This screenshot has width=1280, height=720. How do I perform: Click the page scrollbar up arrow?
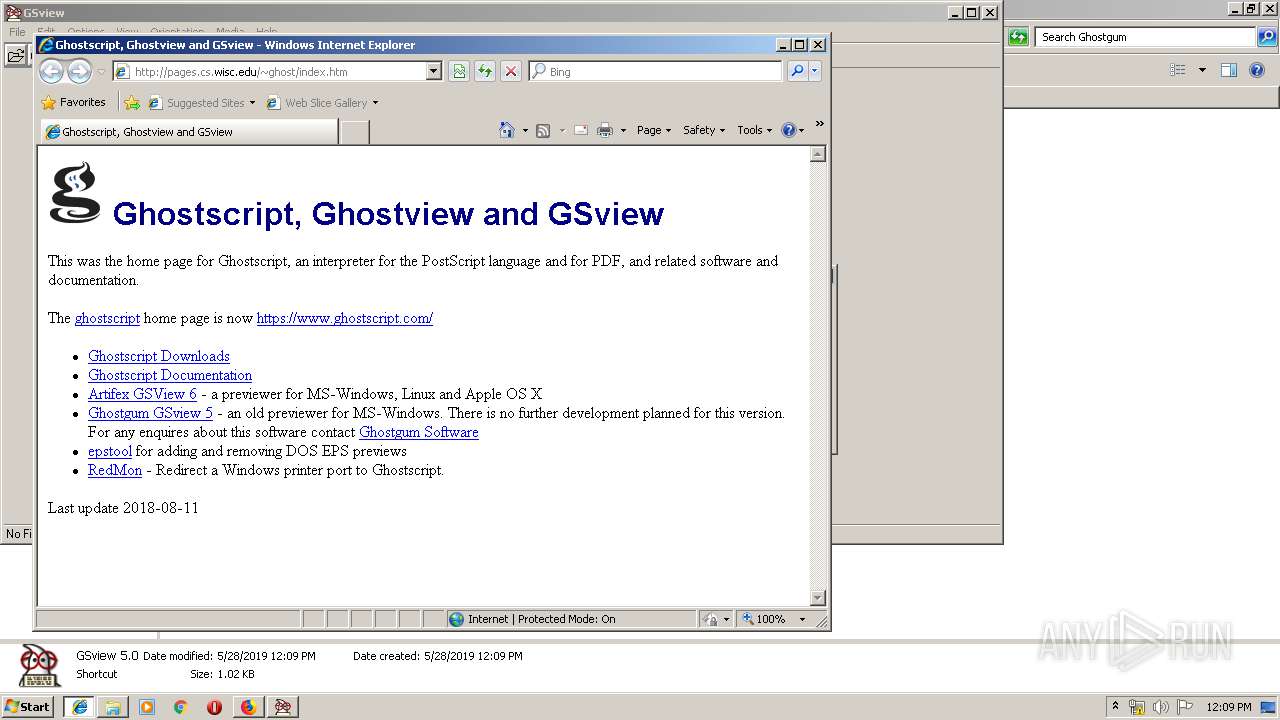(817, 154)
